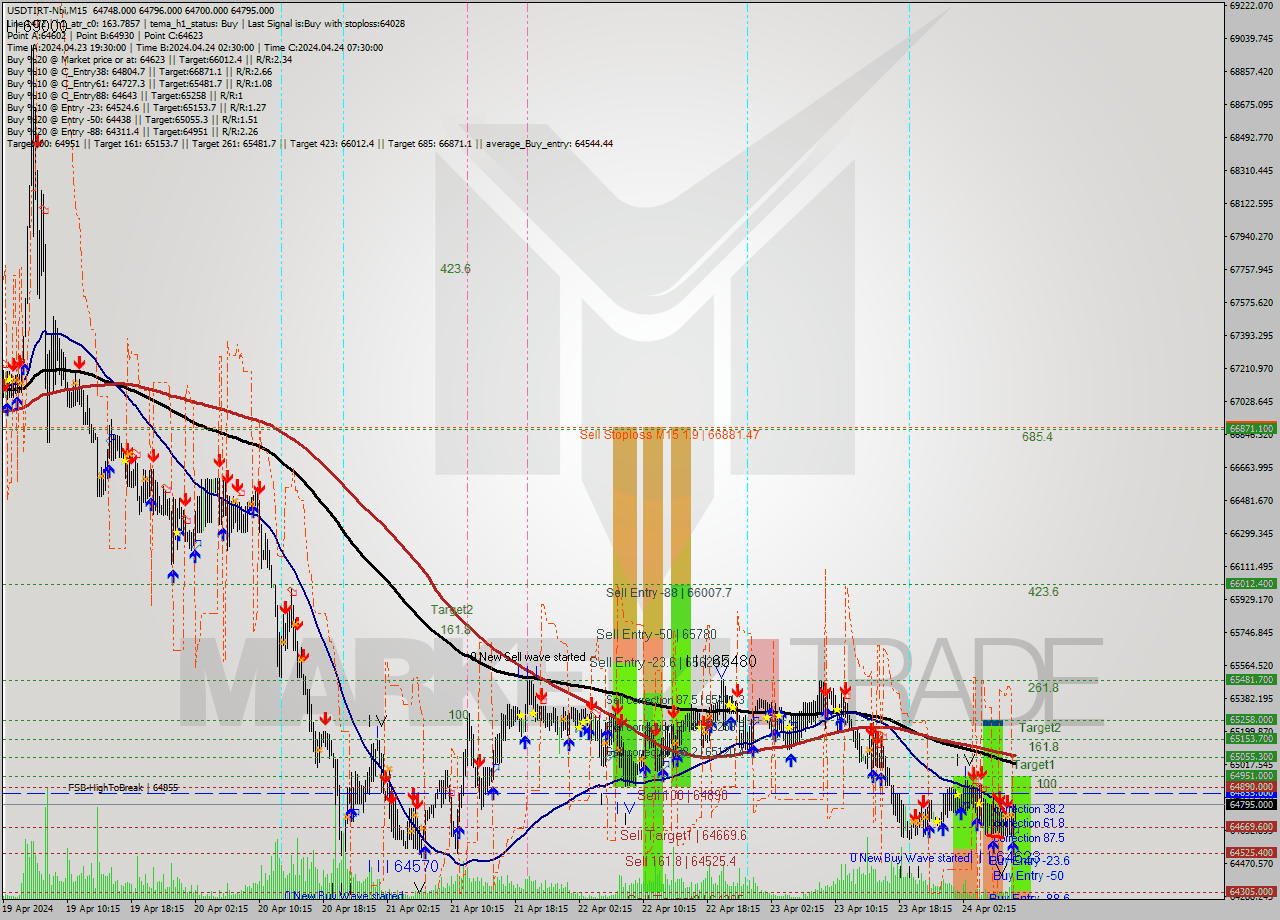Click the 'FSB-HighToBreak | 64855' label

pos(123,788)
